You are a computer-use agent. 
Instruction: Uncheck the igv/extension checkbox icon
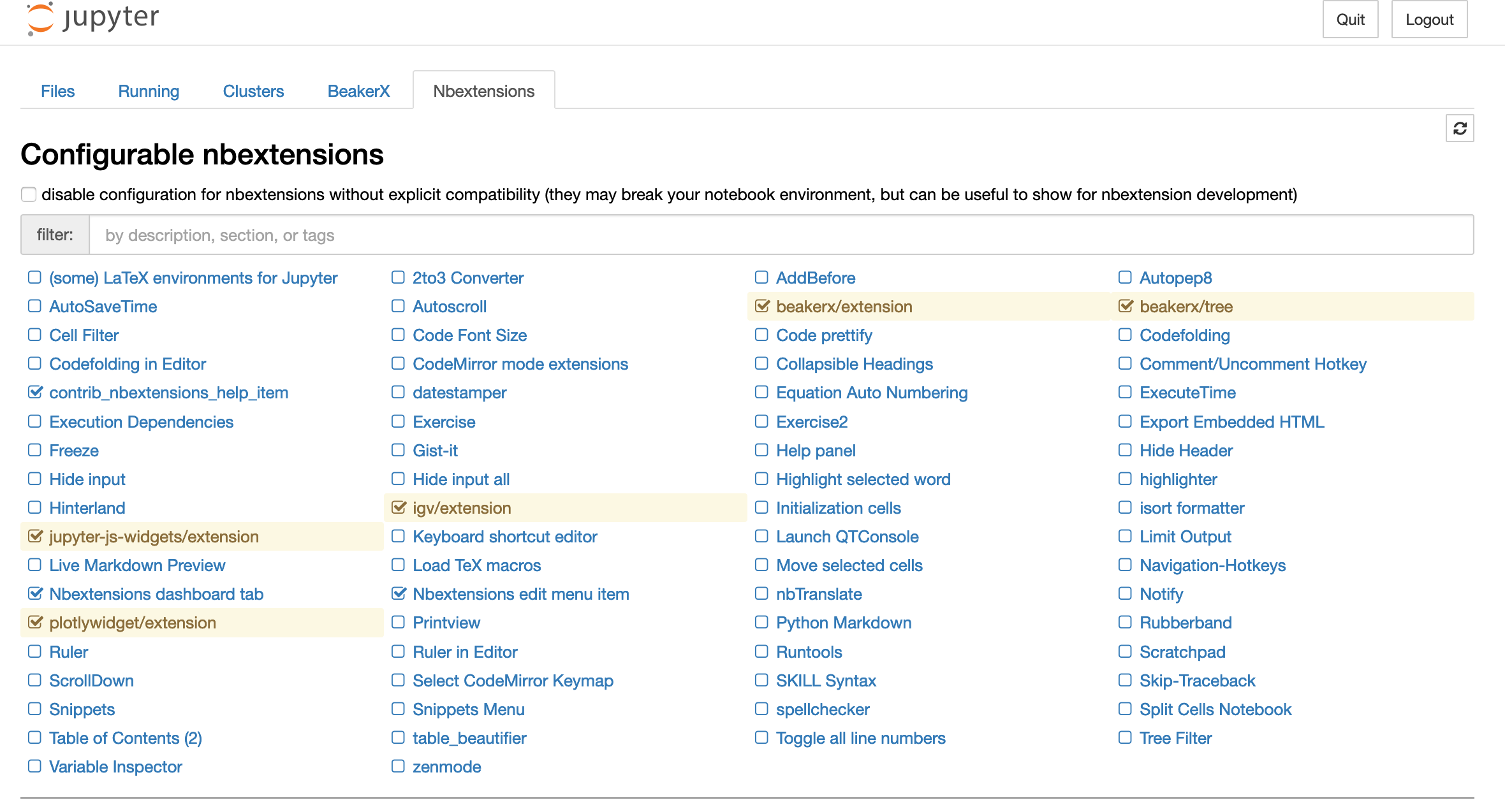click(399, 508)
